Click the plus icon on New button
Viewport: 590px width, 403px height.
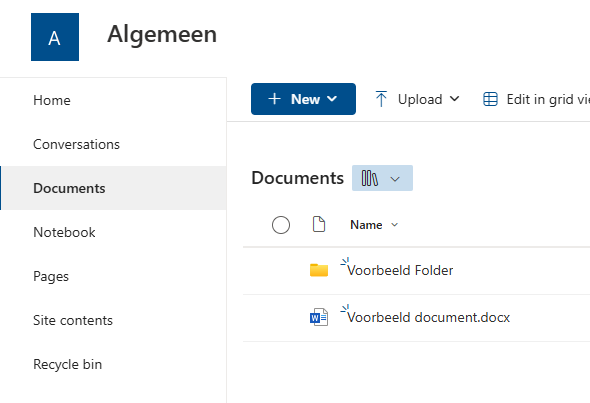(x=274, y=99)
